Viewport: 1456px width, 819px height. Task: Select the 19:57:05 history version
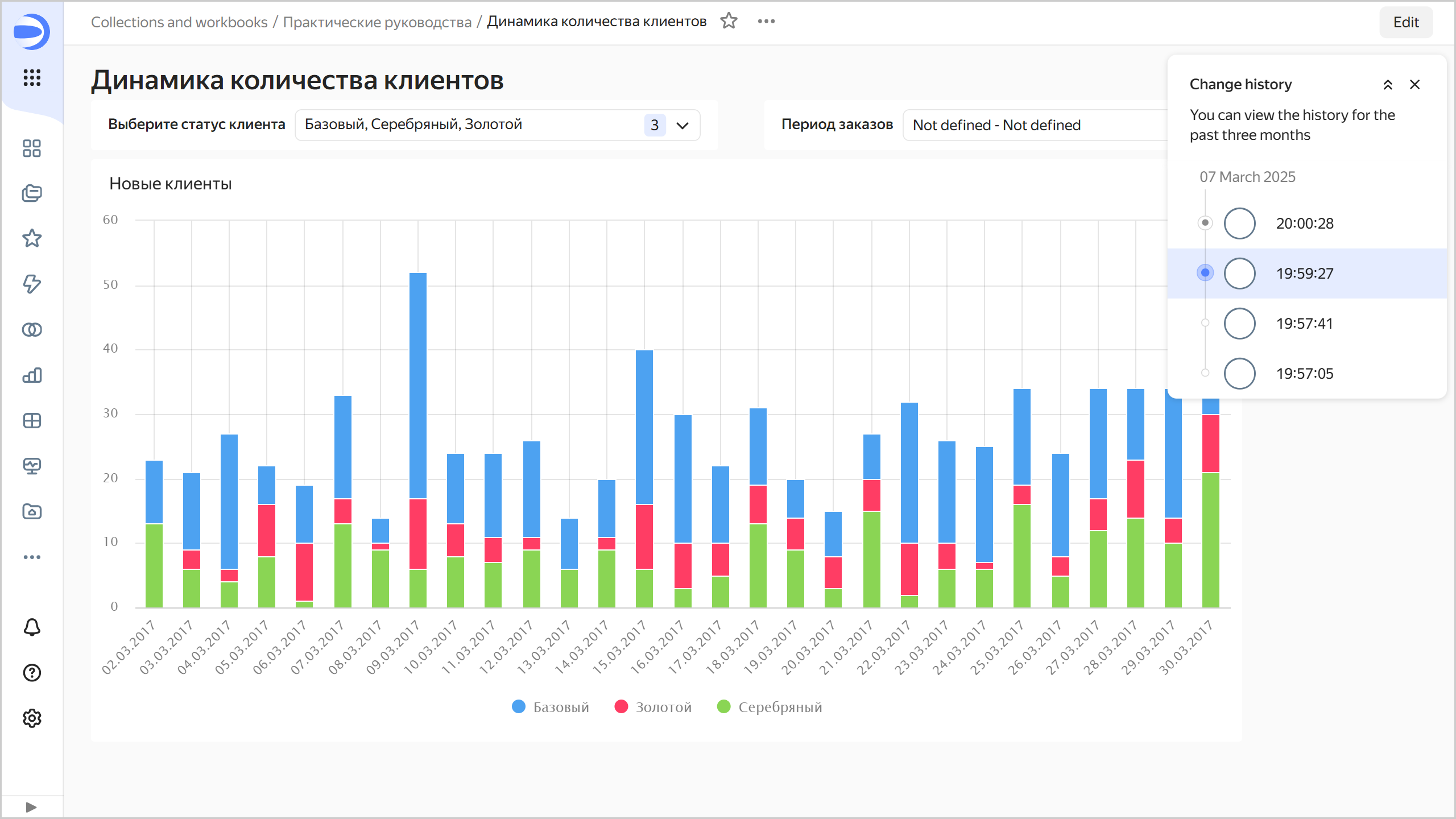(x=1304, y=374)
